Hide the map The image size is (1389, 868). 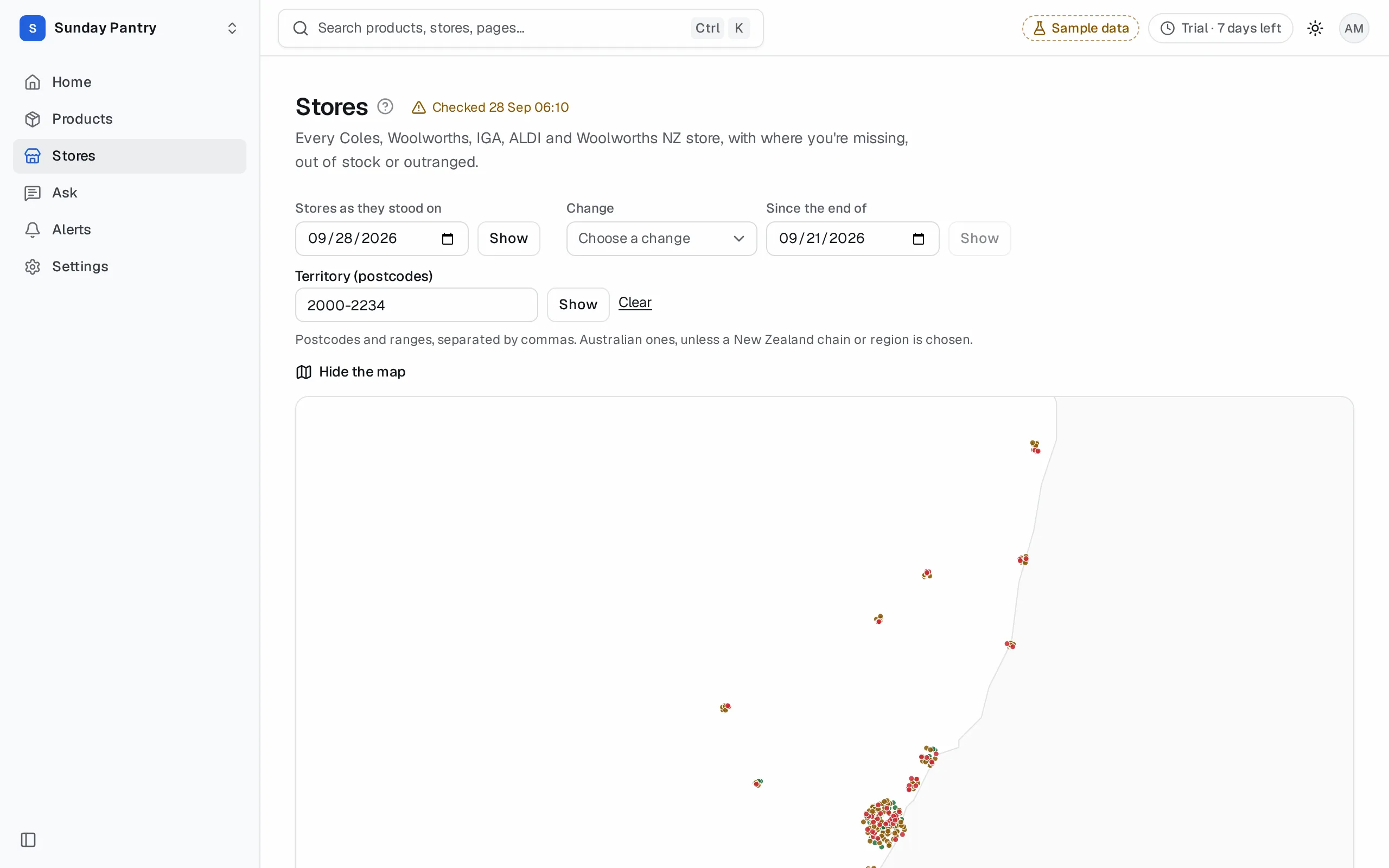[350, 372]
